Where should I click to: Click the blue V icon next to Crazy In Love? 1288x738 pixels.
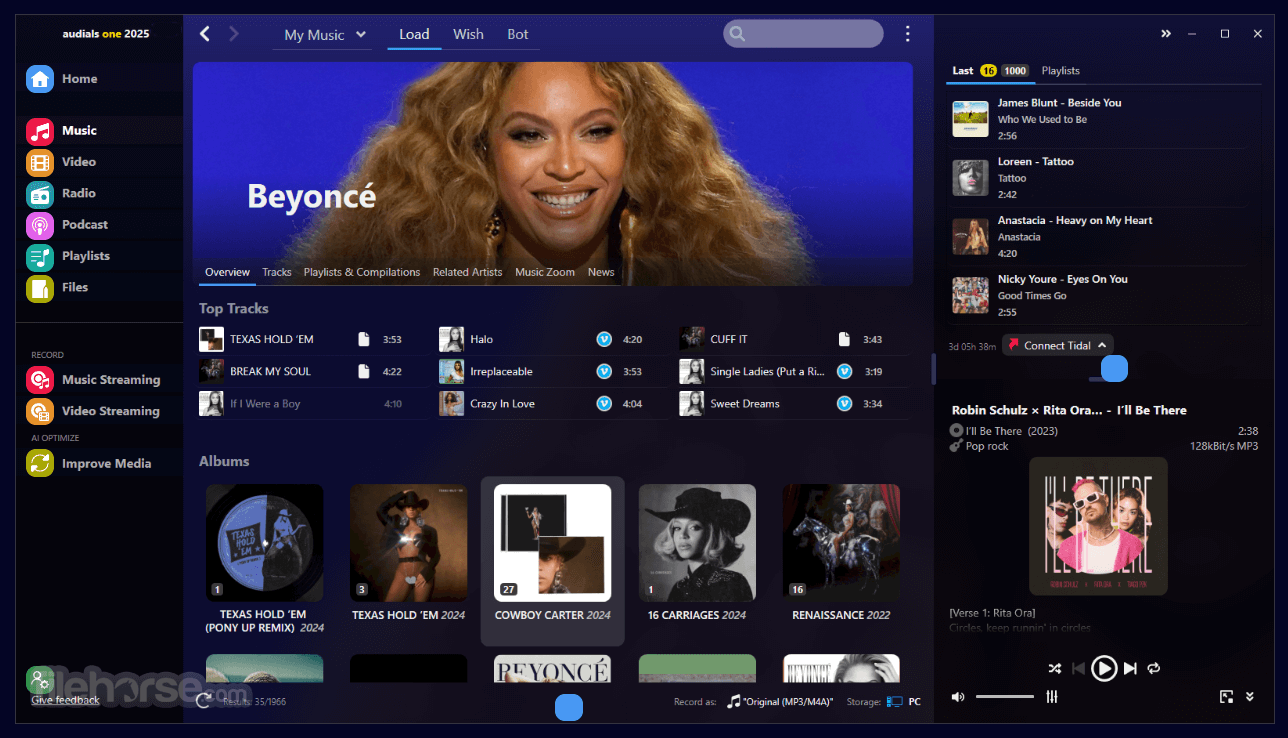tap(604, 403)
